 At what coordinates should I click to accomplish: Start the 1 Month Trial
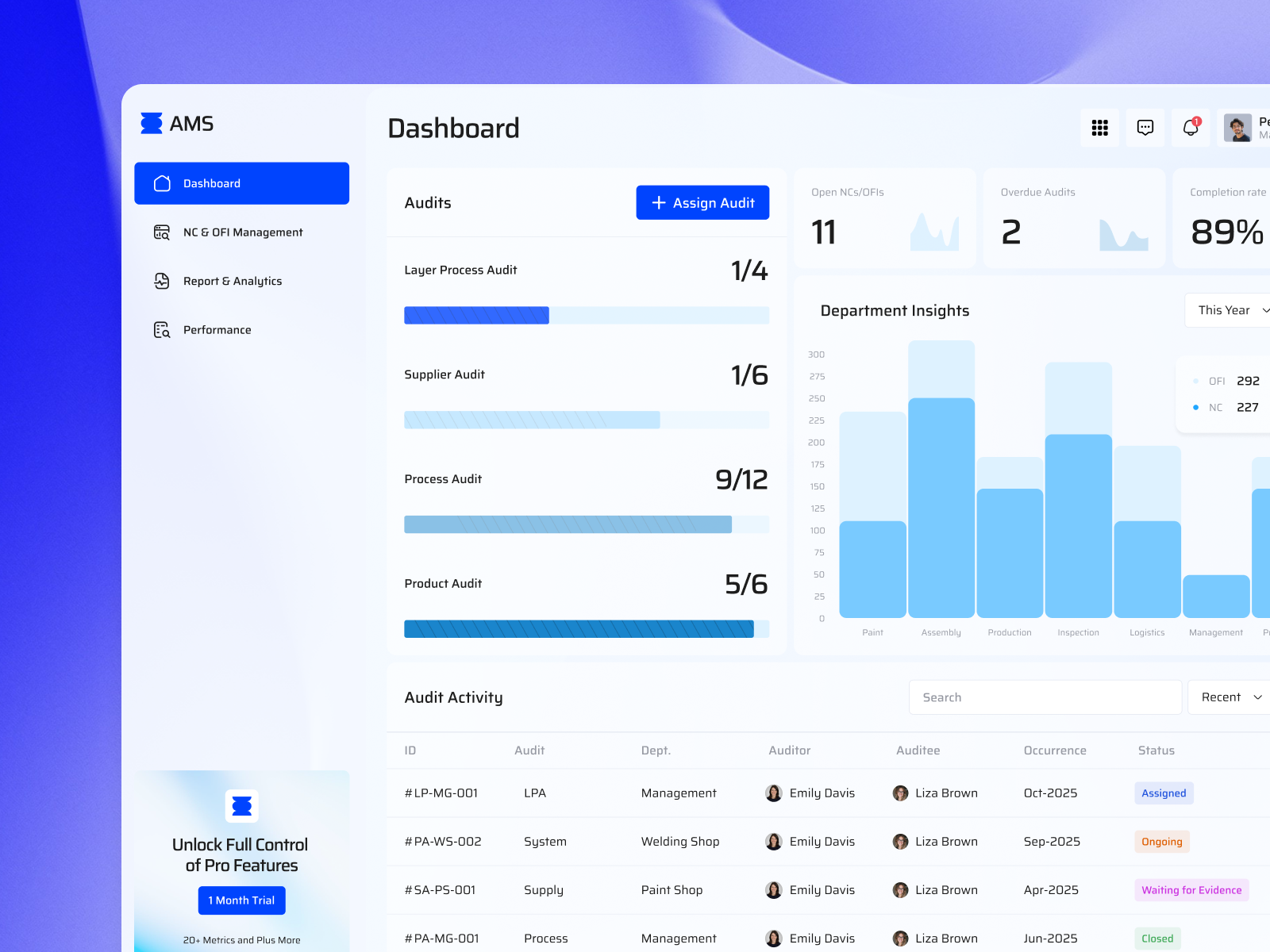(x=242, y=900)
